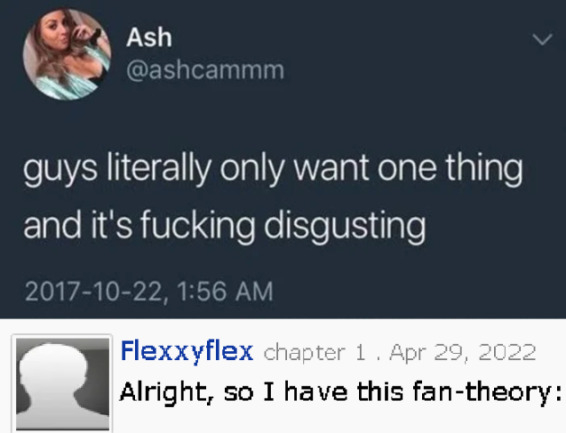The image size is (566, 433).
Task: Select the Flexxyflex username link
Action: (187, 351)
